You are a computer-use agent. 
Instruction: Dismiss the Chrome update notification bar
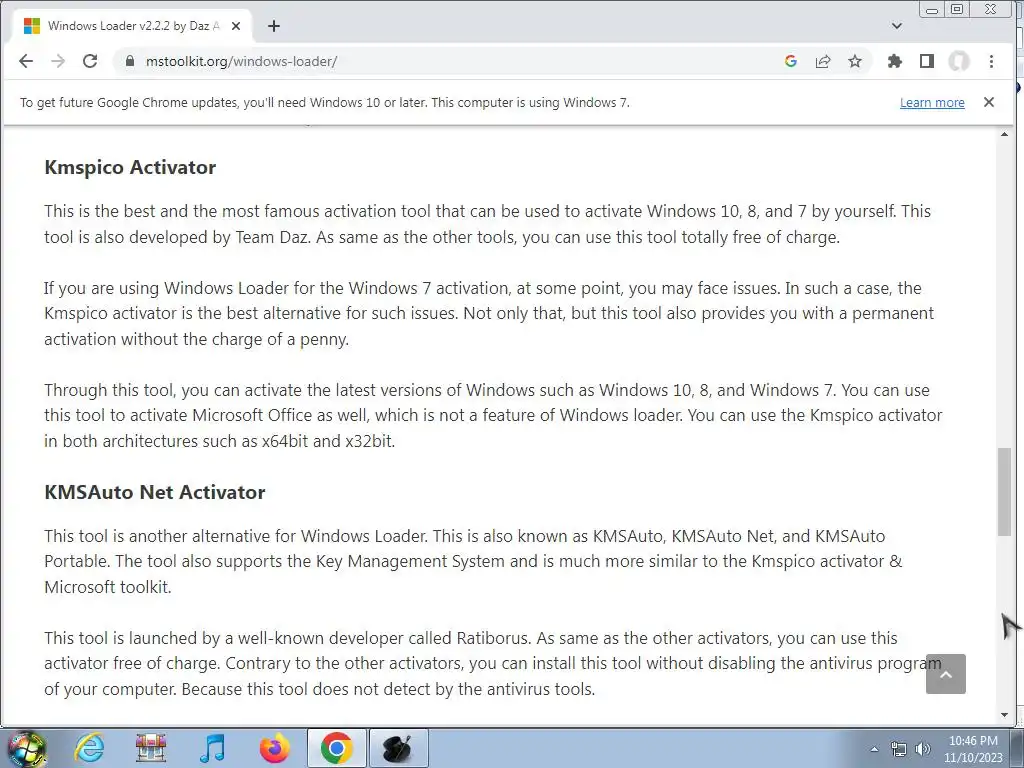coord(989,102)
